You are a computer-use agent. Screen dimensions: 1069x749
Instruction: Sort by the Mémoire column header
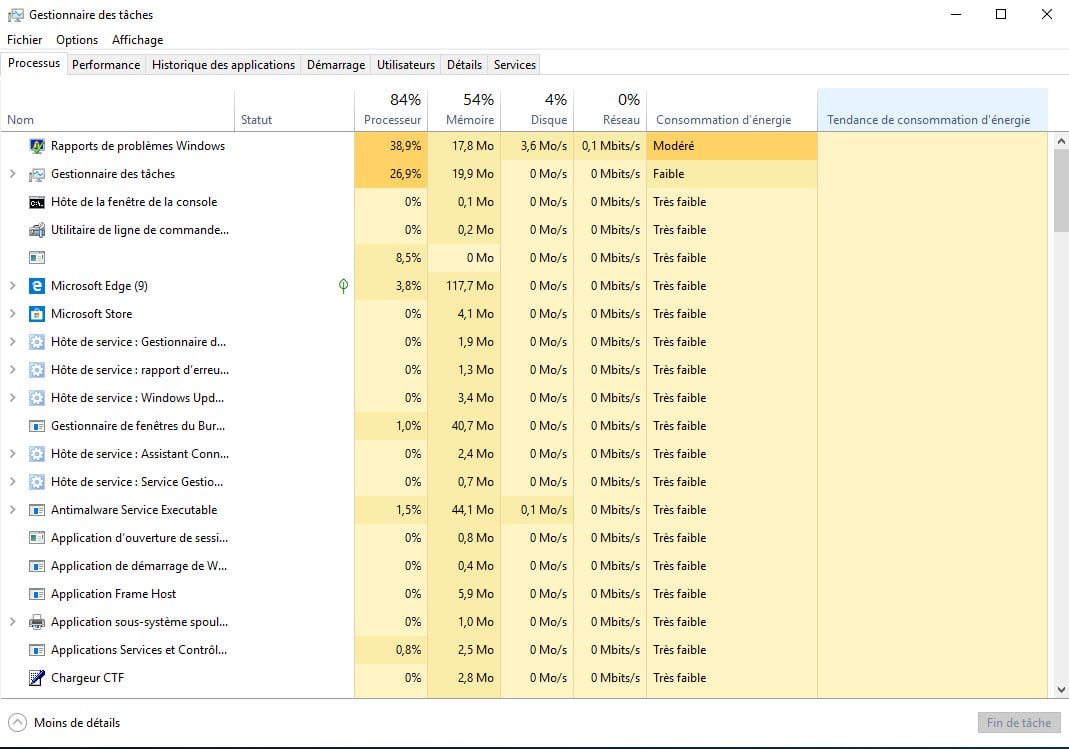(x=464, y=110)
